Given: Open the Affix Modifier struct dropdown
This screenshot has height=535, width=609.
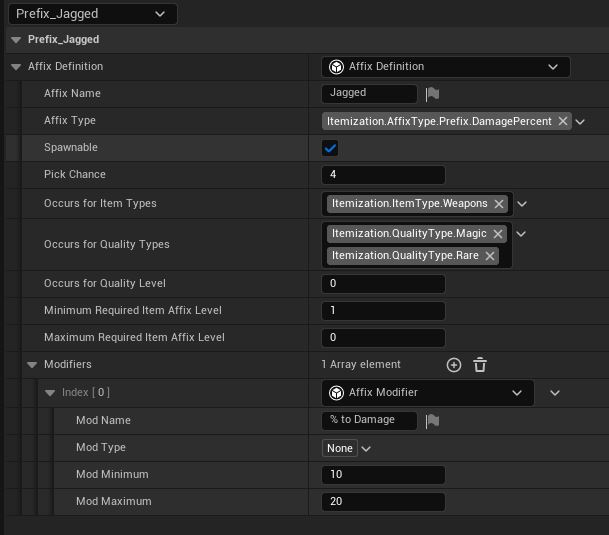Looking at the screenshot, I should (x=428, y=393).
